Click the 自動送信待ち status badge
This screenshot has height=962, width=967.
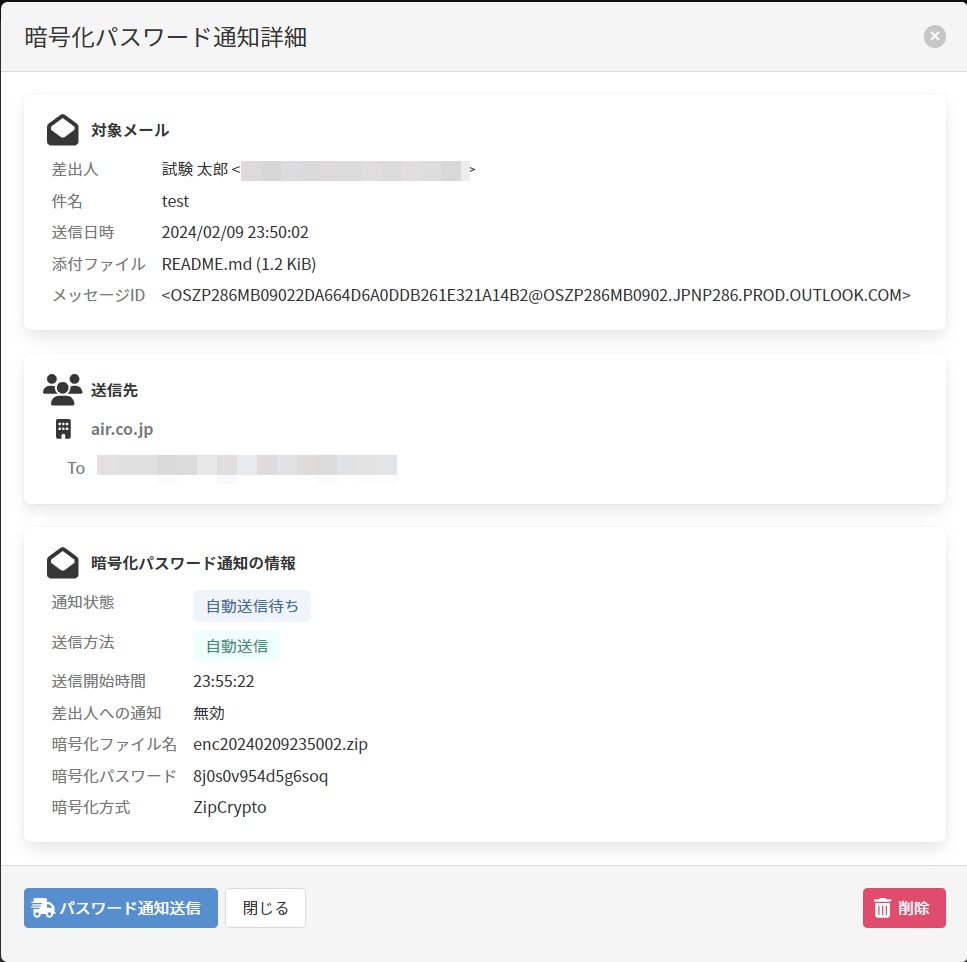tap(252, 606)
